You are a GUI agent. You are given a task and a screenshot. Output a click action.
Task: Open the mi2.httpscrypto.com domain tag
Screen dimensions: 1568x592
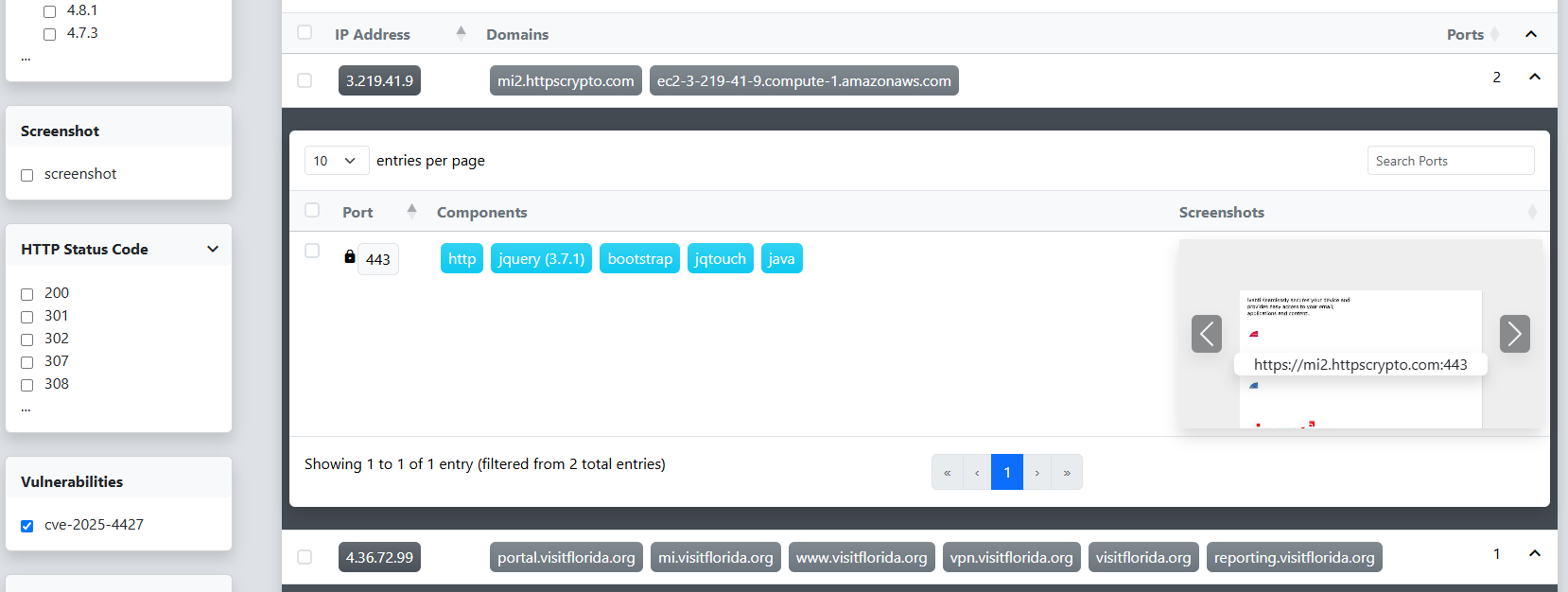point(566,80)
